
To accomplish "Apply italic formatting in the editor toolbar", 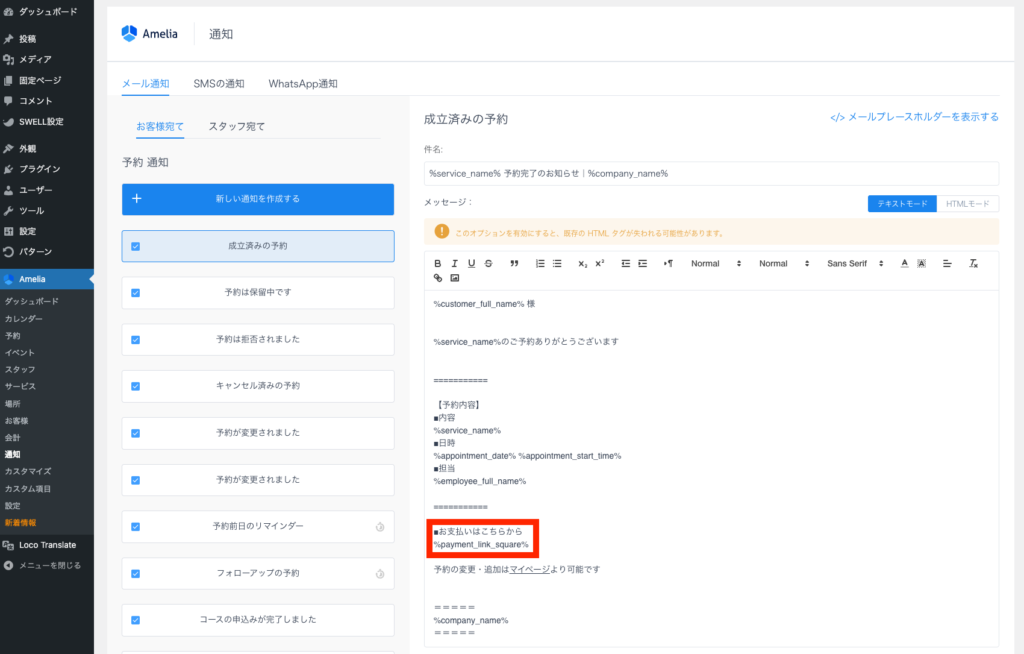I will coord(454,263).
